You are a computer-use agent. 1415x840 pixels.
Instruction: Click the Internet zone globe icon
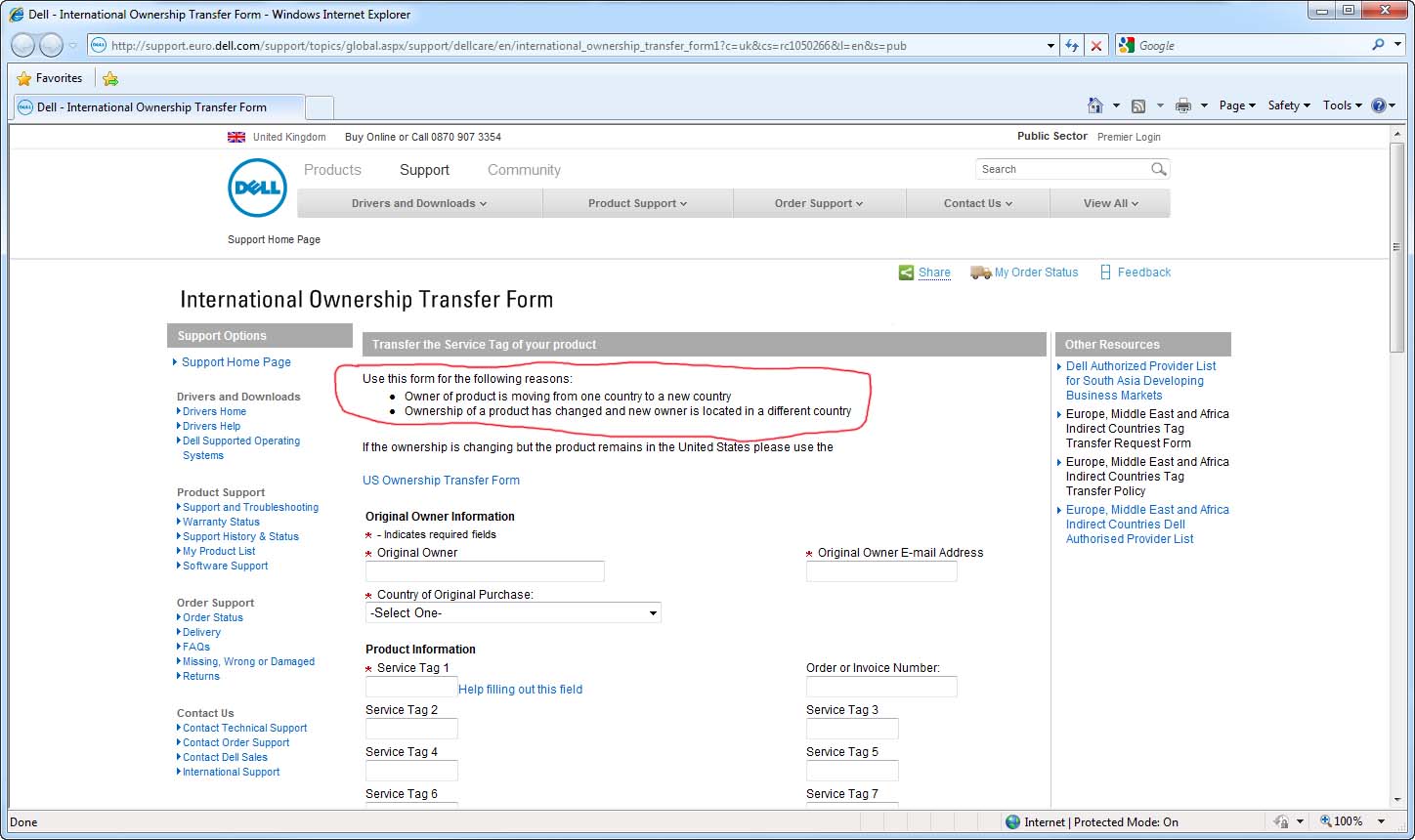[x=1012, y=822]
